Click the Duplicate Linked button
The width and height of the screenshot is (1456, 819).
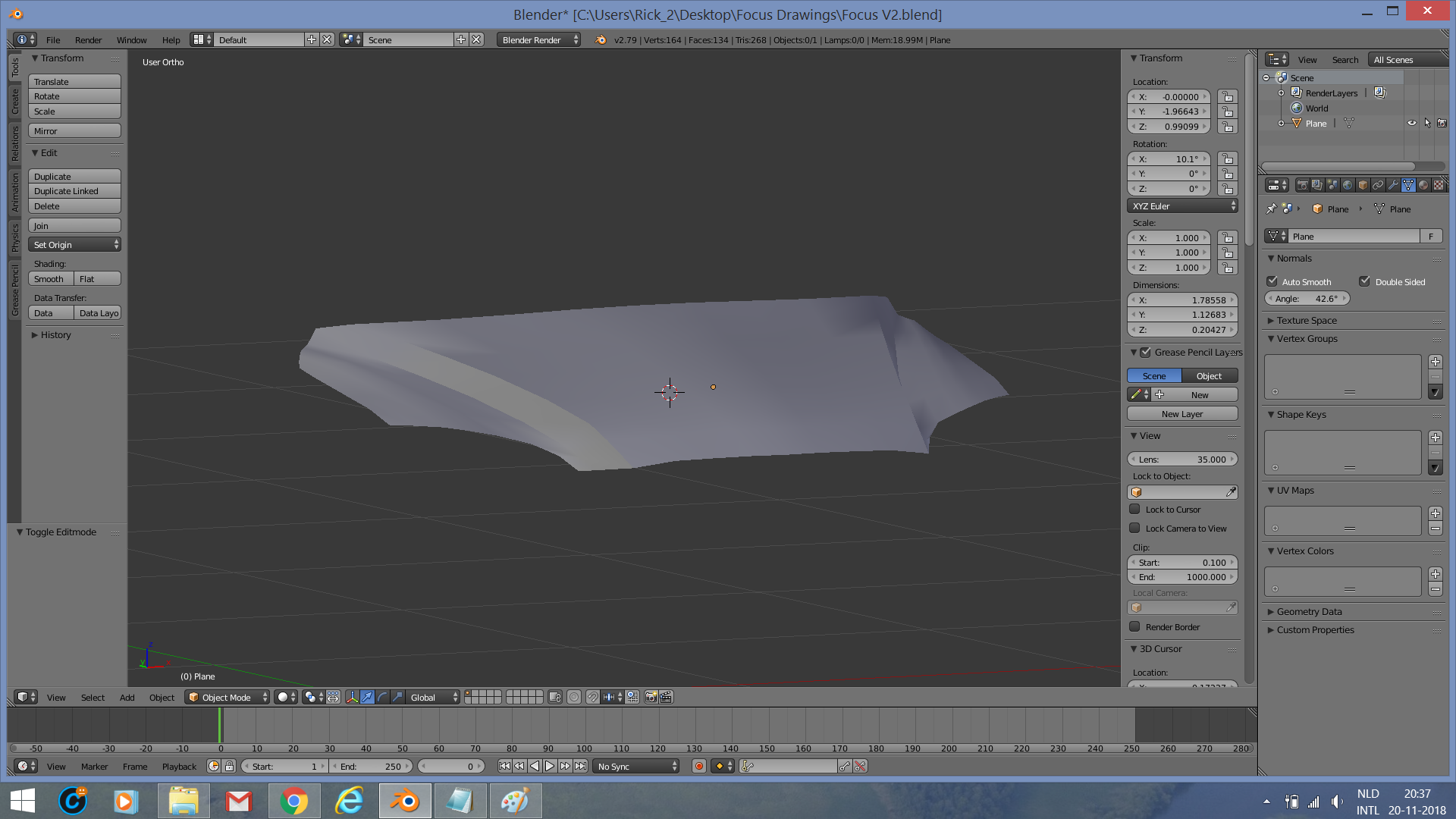pyautogui.click(x=74, y=191)
